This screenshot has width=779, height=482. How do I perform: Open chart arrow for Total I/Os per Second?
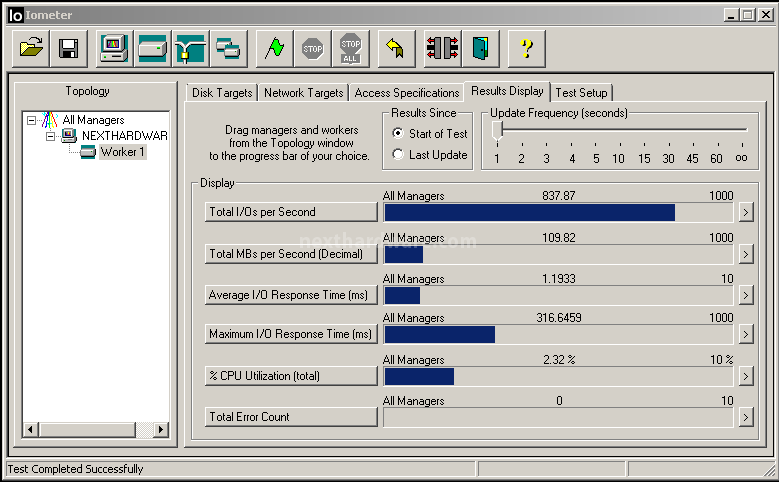tap(746, 212)
